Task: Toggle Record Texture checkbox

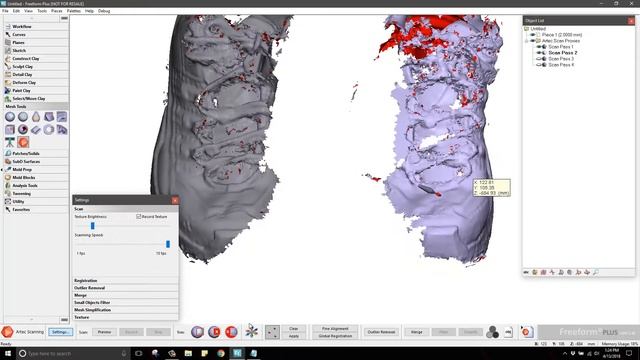Action: [139, 216]
